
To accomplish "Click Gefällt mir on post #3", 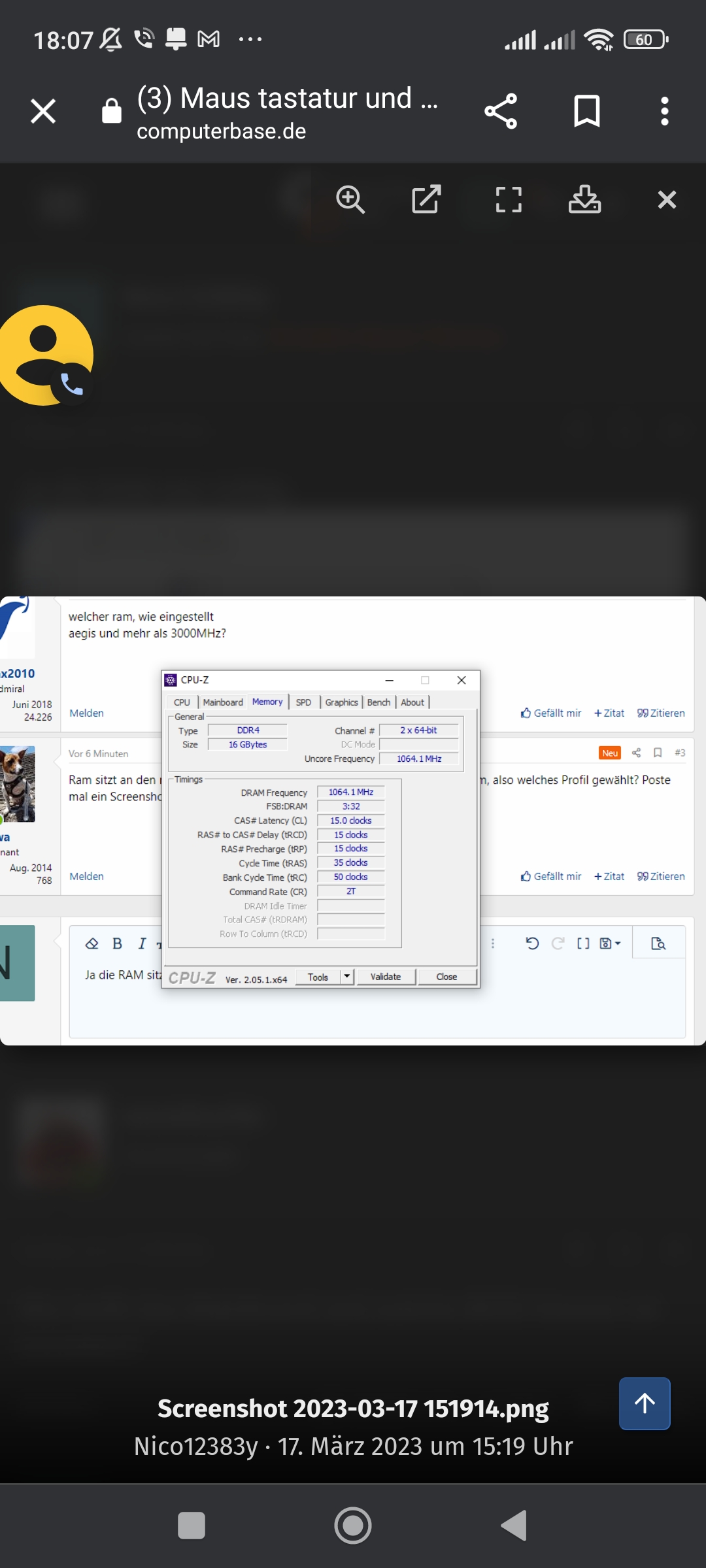I will tap(550, 876).
